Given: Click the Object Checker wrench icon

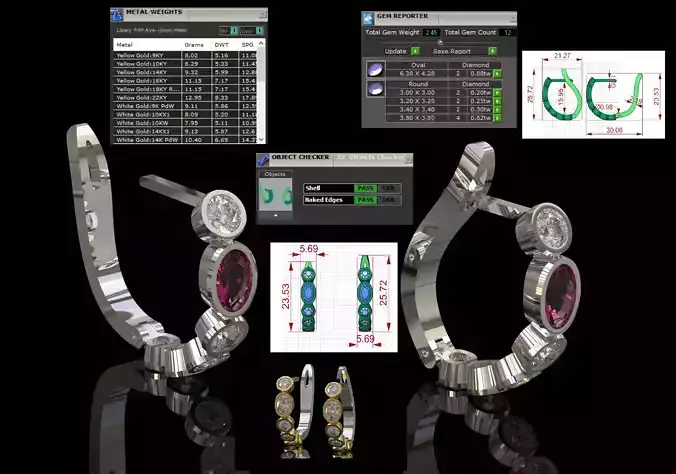Looking at the screenshot, I should tap(263, 159).
